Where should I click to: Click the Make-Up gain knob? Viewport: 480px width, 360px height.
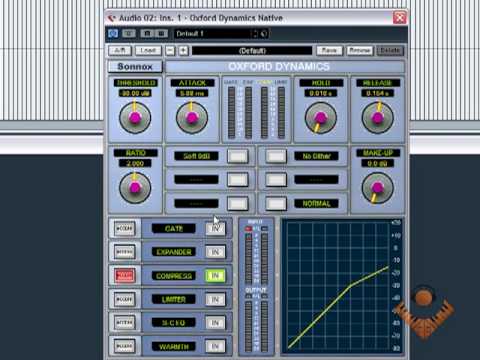pyautogui.click(x=378, y=188)
